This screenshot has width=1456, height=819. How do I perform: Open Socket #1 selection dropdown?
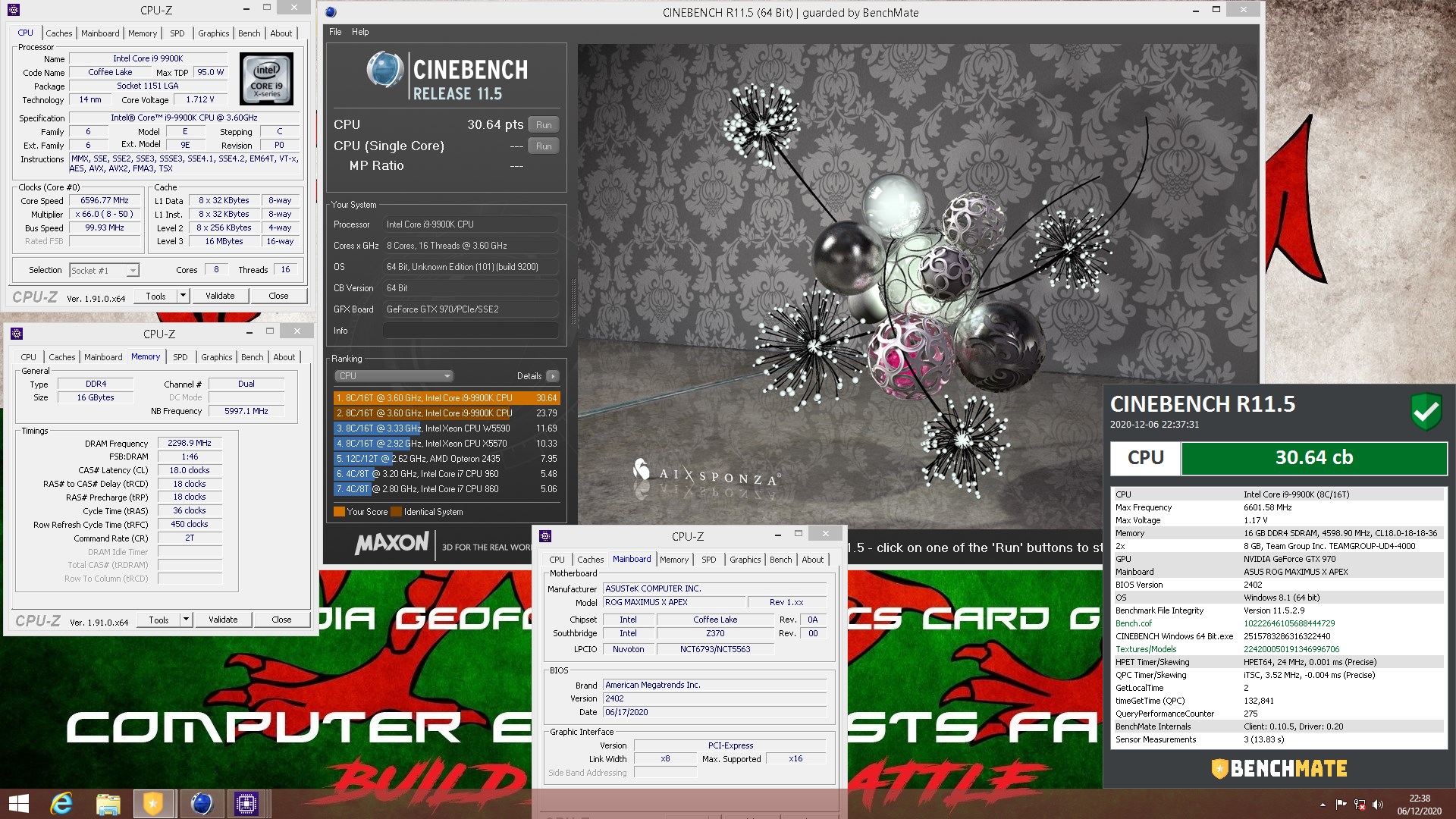click(x=104, y=271)
